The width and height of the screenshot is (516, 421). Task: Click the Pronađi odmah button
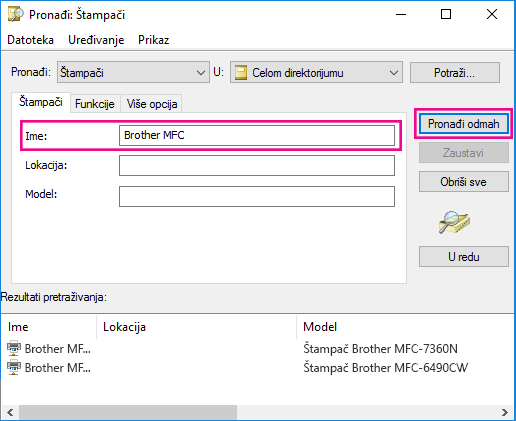pos(464,124)
